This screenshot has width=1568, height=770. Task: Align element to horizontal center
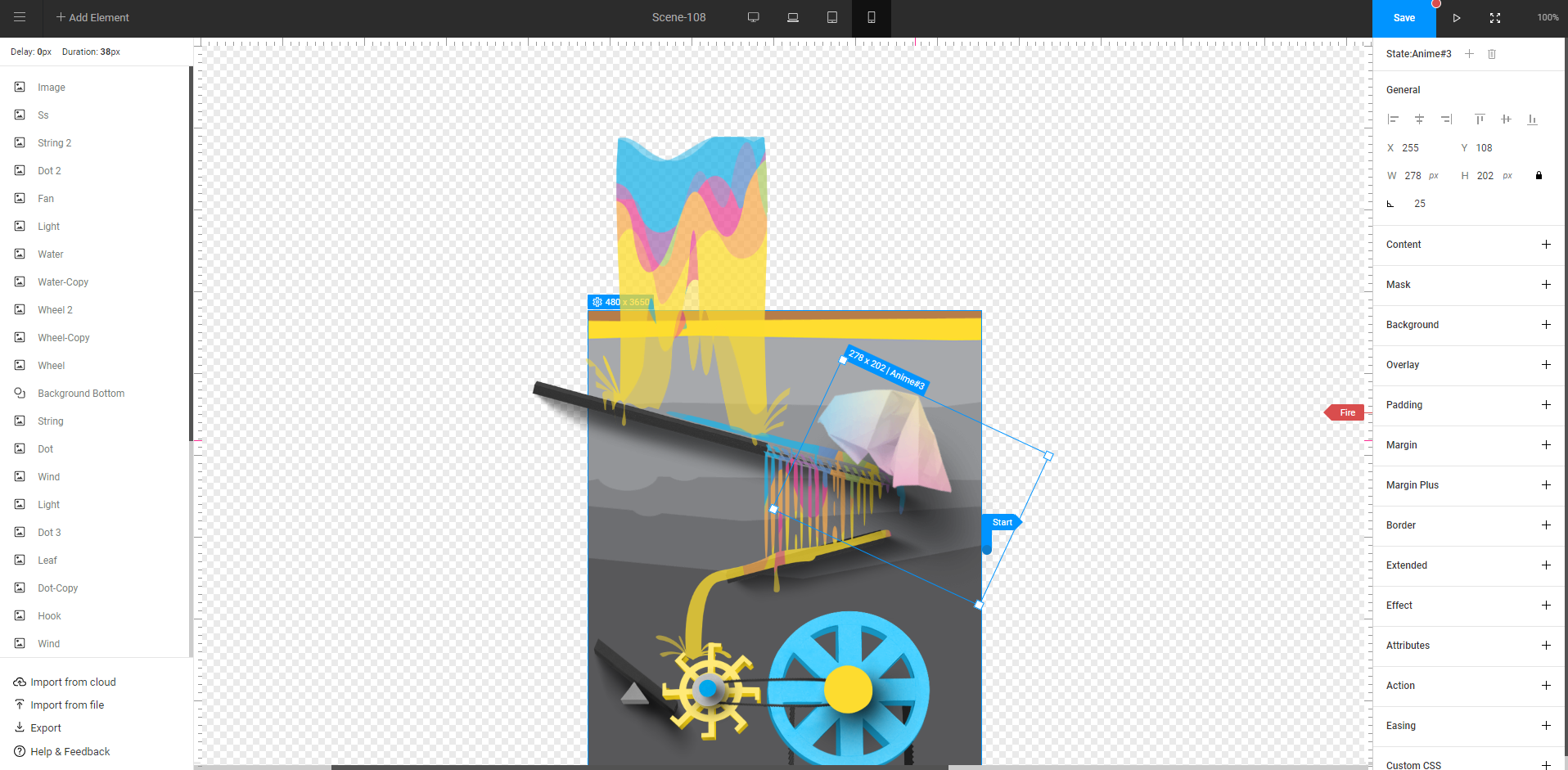click(x=1419, y=119)
